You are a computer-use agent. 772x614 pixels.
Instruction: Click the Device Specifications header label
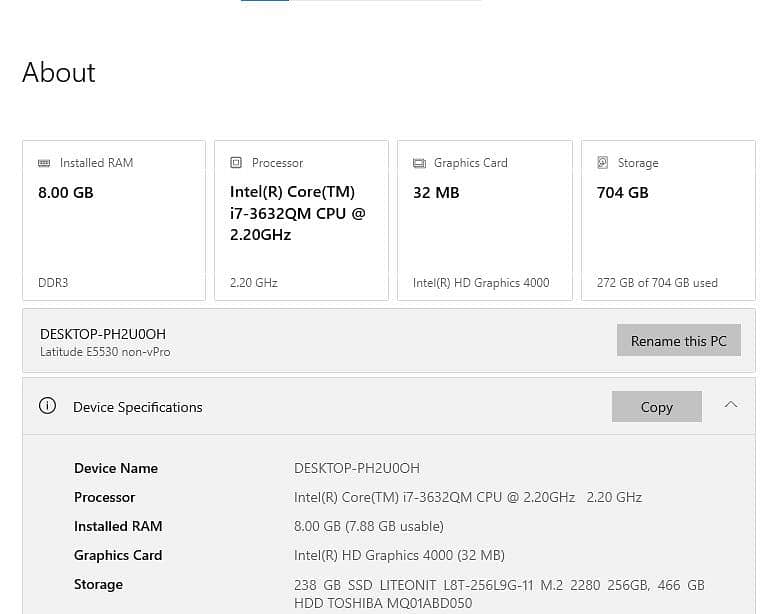(x=137, y=407)
